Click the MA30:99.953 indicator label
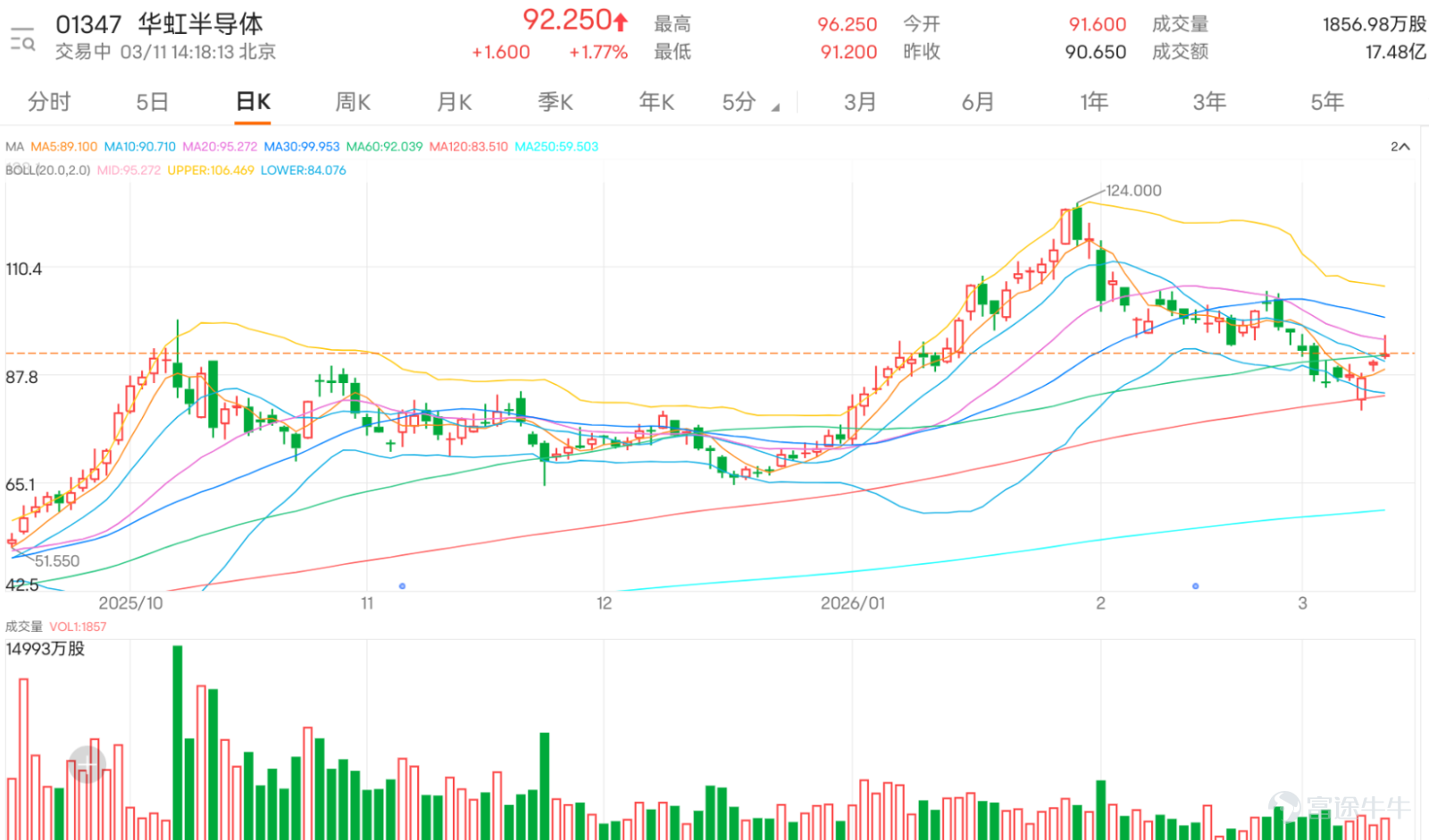Viewport: 1429px width, 840px height. (x=302, y=146)
